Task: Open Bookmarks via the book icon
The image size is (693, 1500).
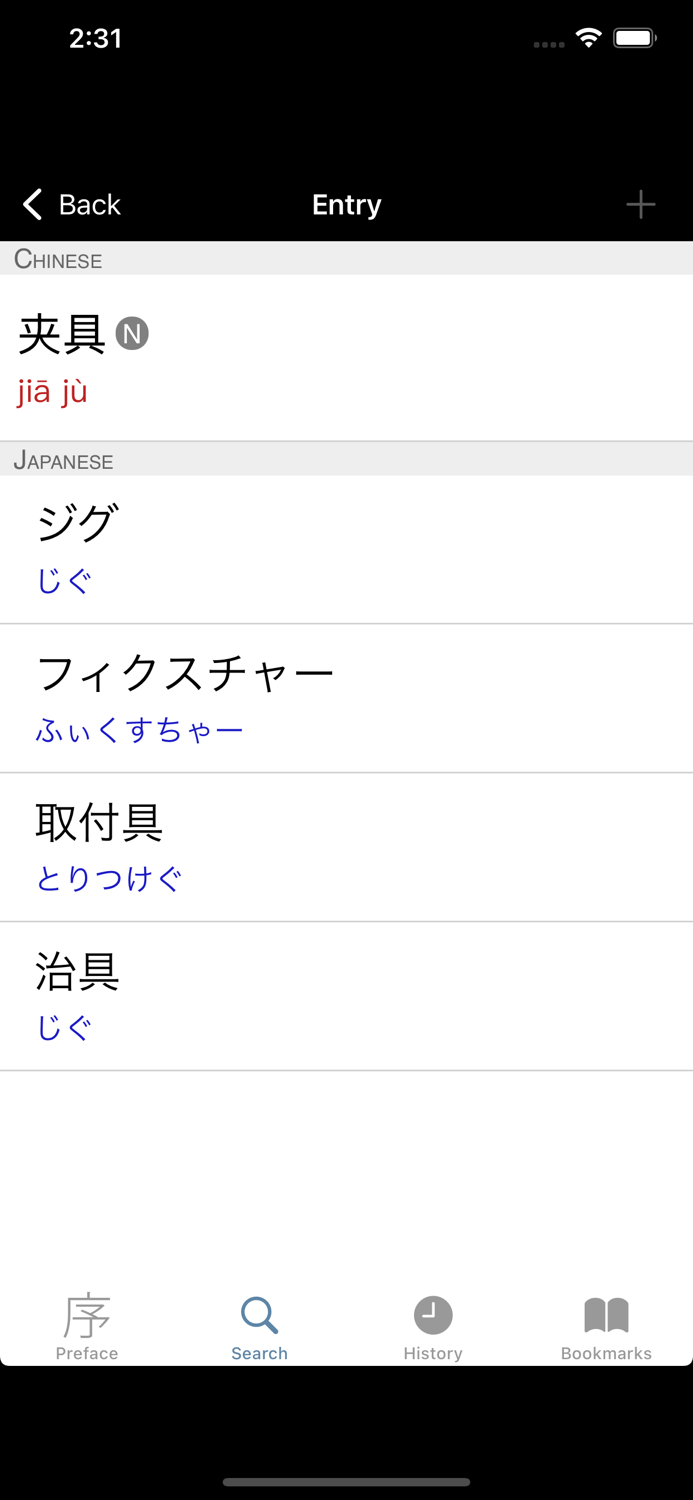Action: coord(605,1313)
